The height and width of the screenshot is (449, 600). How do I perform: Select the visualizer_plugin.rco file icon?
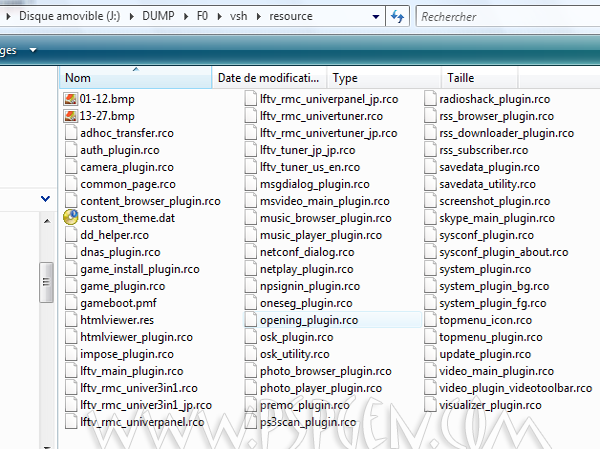430,405
